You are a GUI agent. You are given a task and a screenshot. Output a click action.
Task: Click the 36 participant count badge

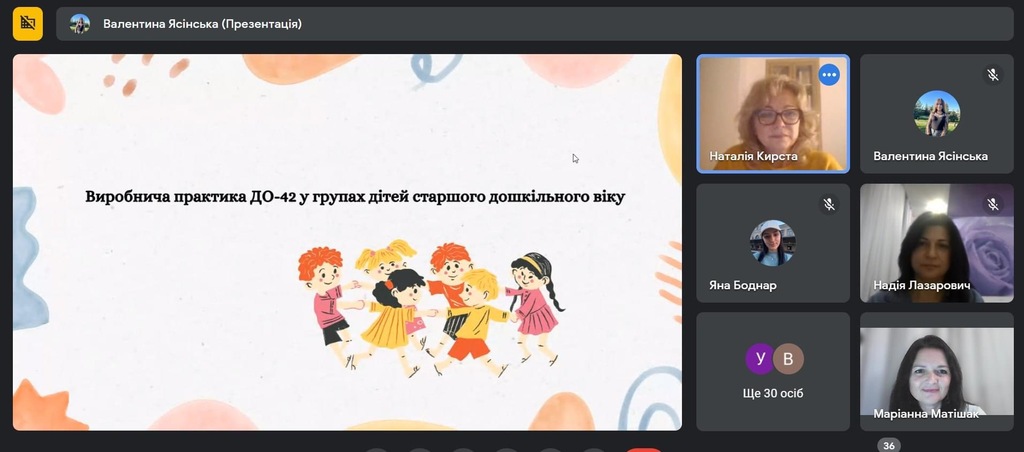pos(887,446)
